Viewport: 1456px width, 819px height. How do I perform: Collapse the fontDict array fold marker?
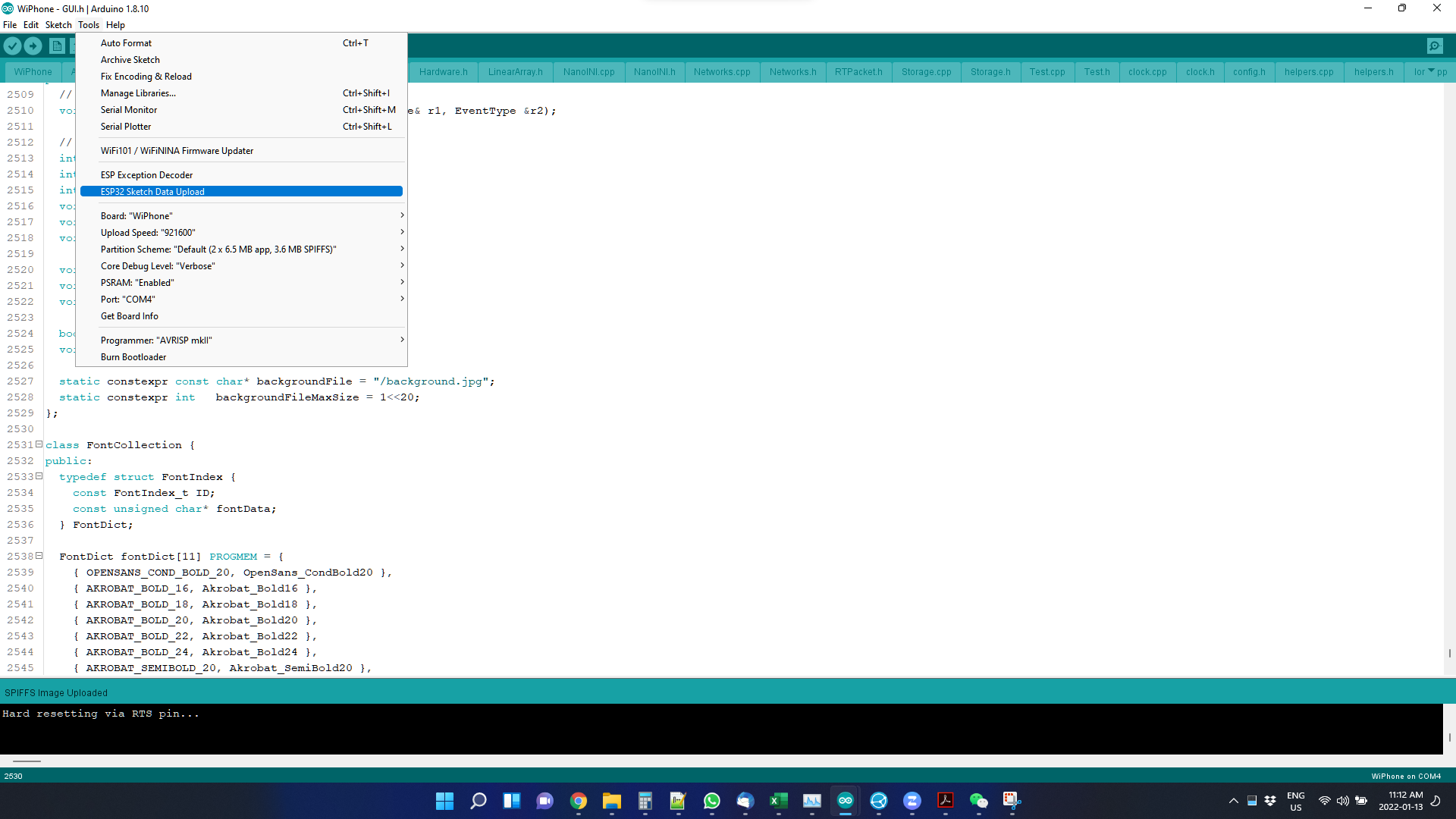(39, 556)
